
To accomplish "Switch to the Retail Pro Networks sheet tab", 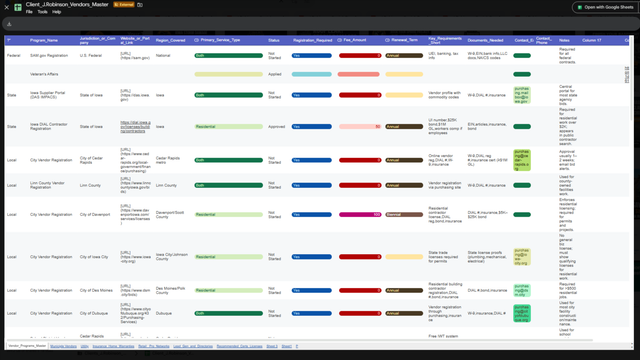I will [153, 346].
